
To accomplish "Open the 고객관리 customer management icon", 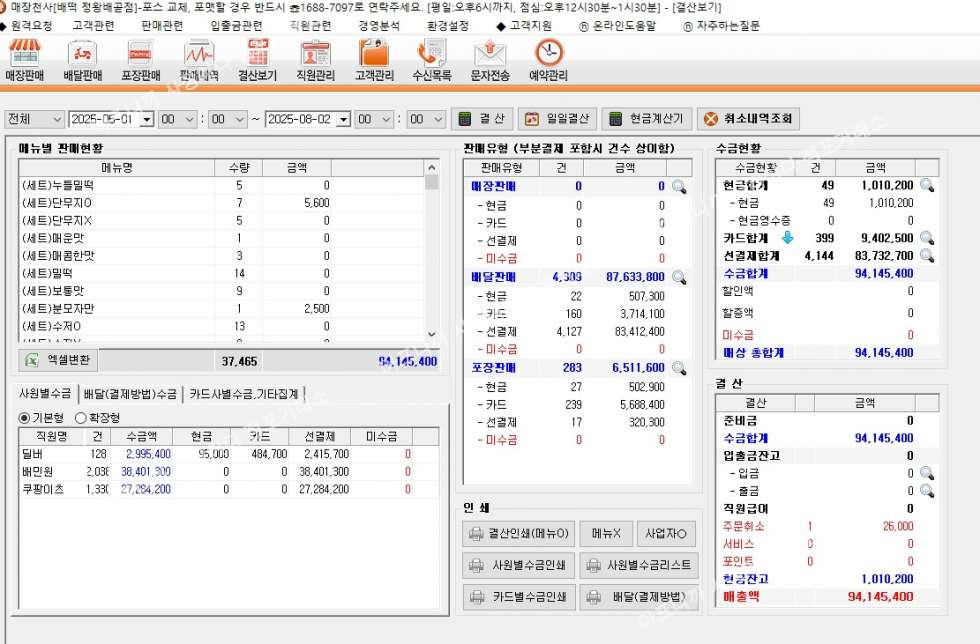I will click(x=373, y=59).
